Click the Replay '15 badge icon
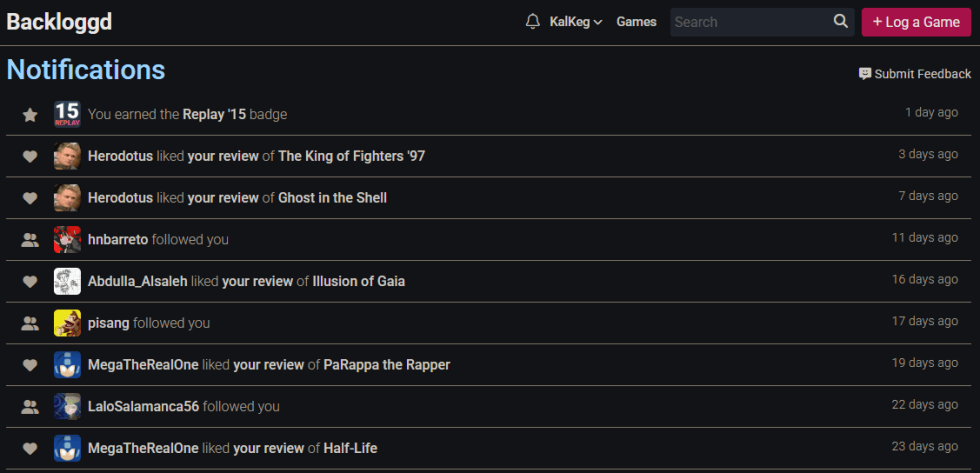Screen dimensions: 980x473 (67, 114)
